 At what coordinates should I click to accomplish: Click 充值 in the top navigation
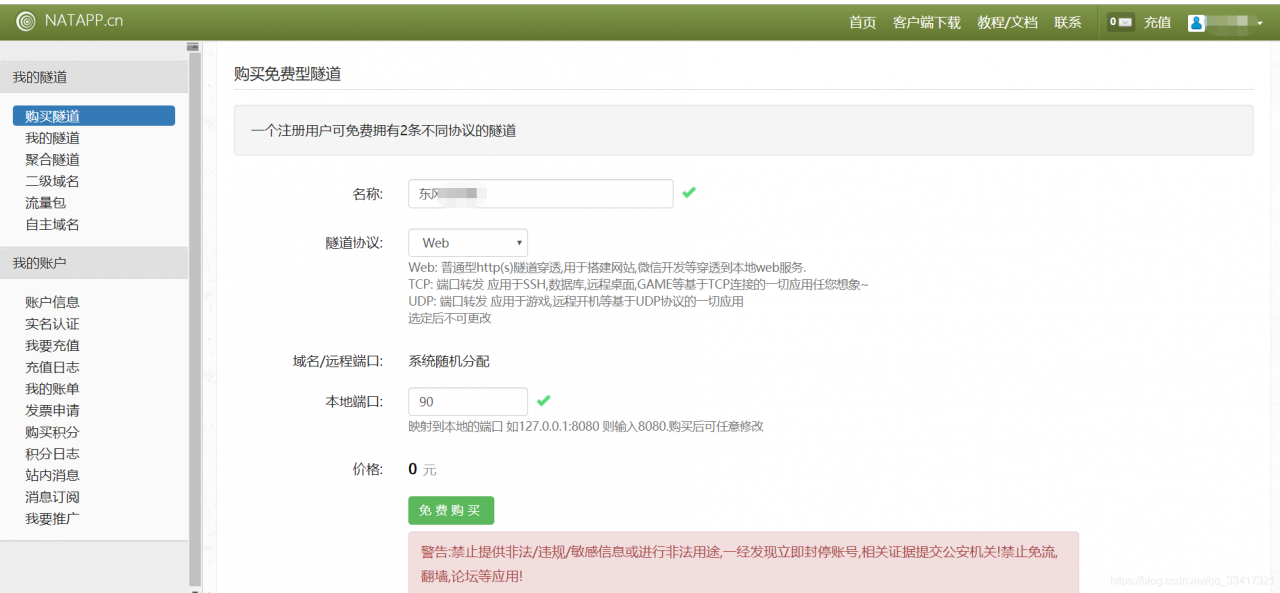tap(1157, 22)
